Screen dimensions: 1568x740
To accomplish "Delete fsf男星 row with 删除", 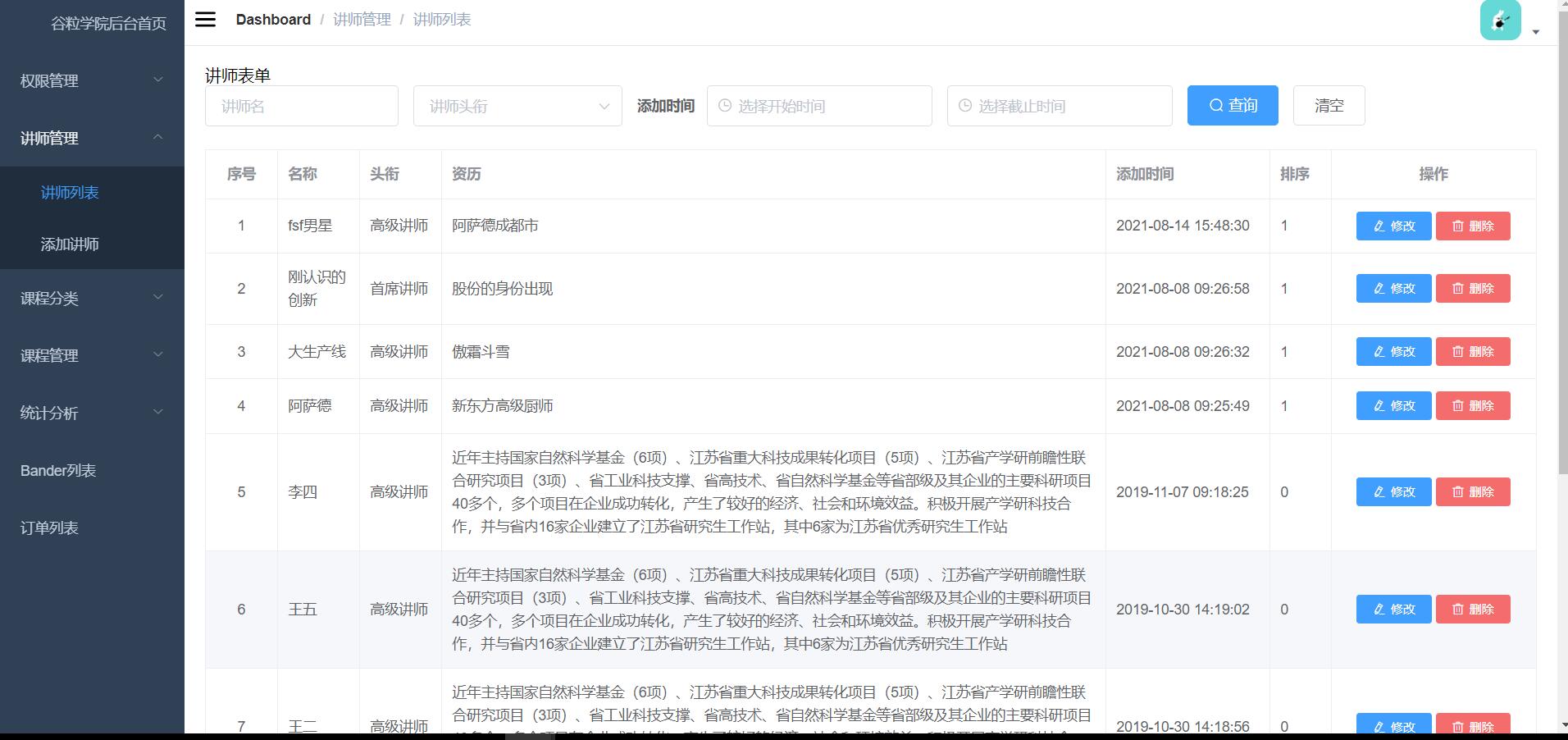I will tap(1473, 226).
